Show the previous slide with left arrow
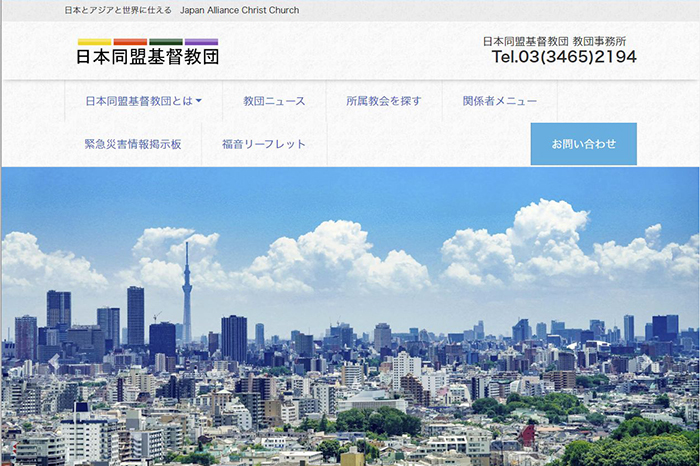700x466 pixels. click(x=54, y=362)
